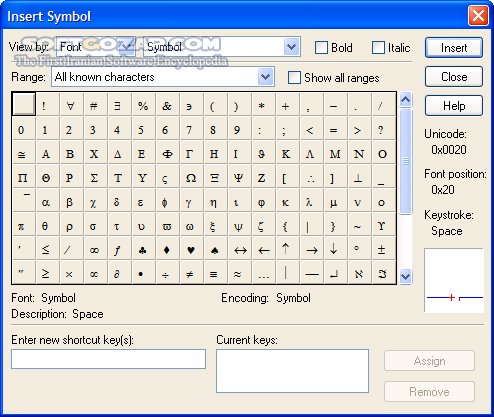Select the club suit ♣ symbol
Screen dimensions: 494x417
[144, 248]
